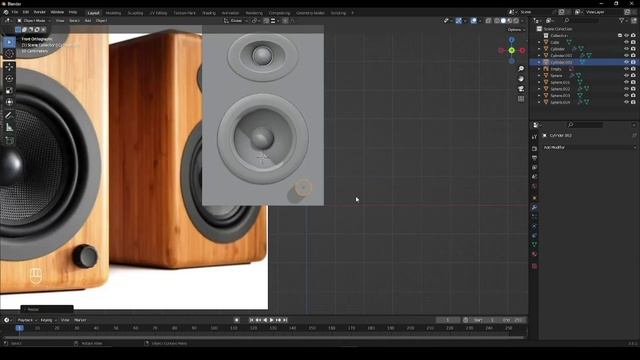Select the Cursor tool in toolbar

pos(9,53)
